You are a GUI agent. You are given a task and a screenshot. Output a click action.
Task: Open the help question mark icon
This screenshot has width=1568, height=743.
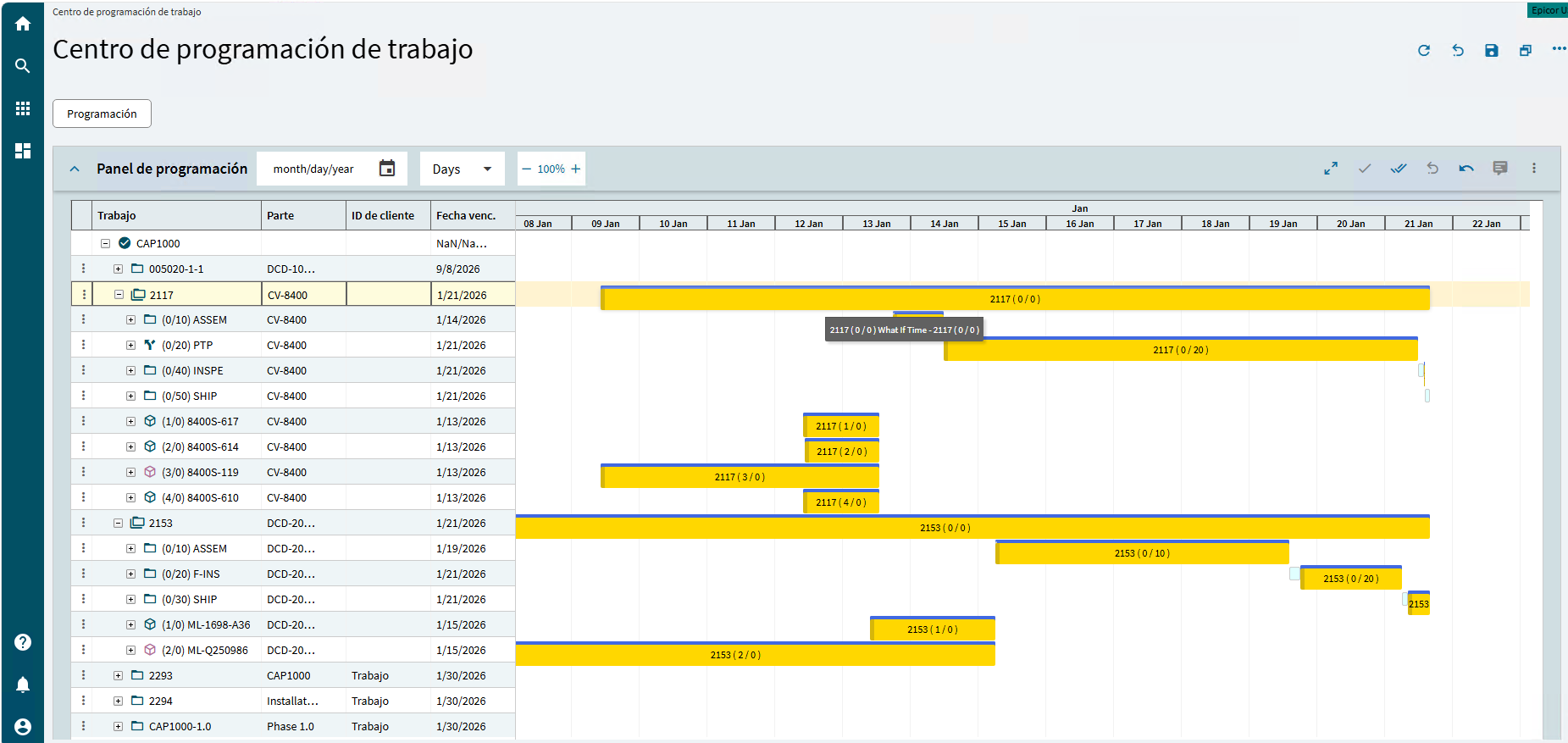pos(23,642)
